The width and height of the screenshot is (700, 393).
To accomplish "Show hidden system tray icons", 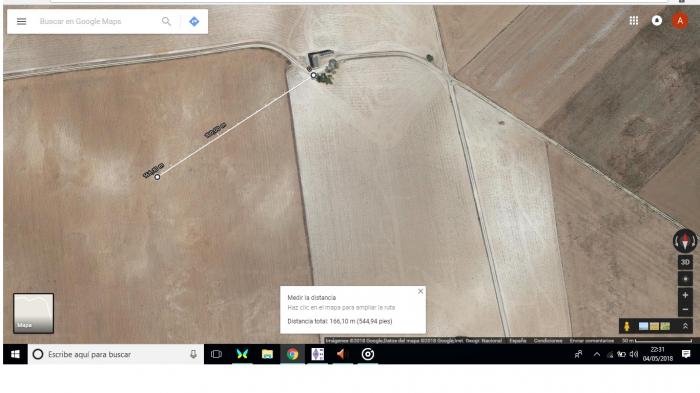I will point(596,355).
